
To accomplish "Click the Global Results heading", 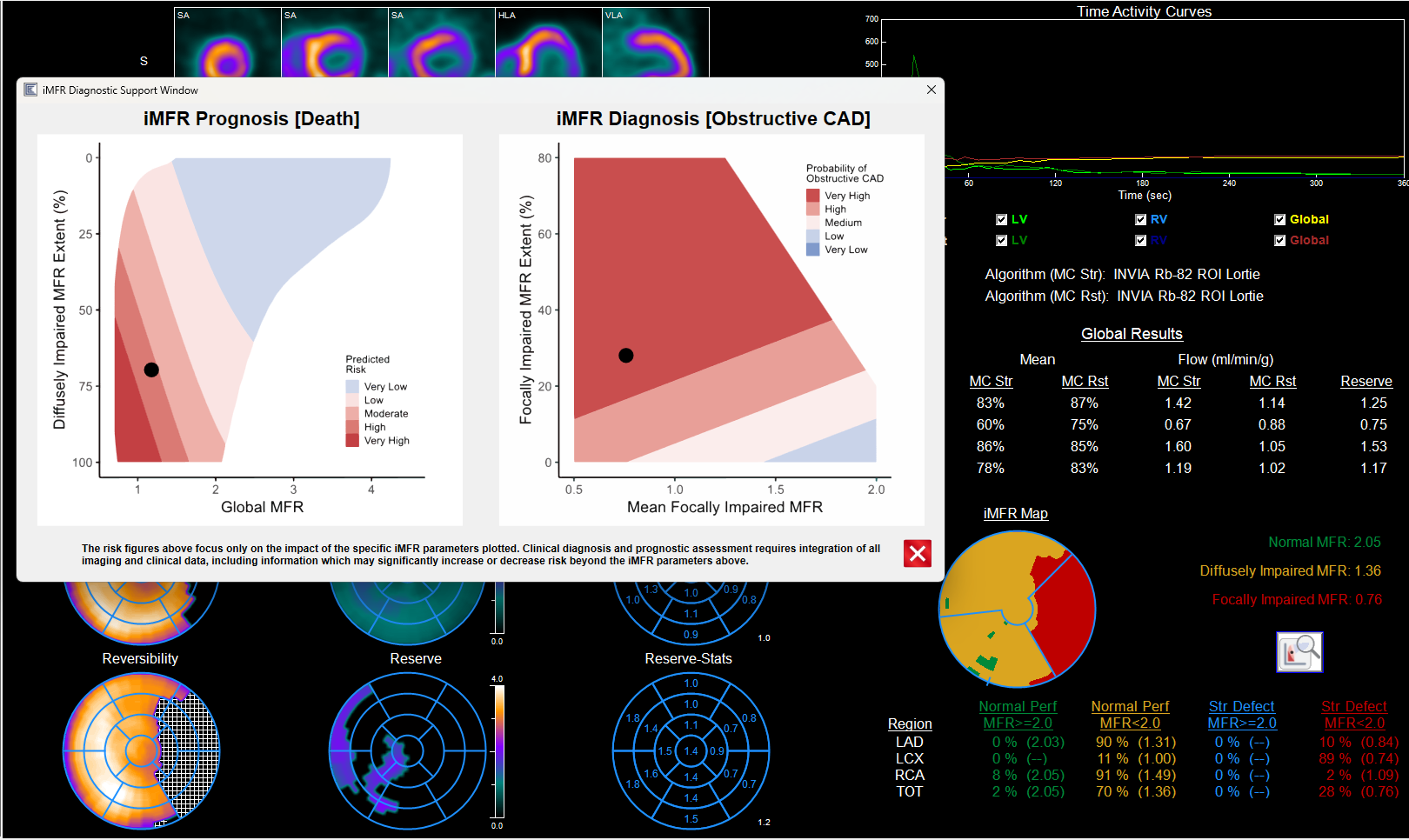I will (x=1132, y=333).
